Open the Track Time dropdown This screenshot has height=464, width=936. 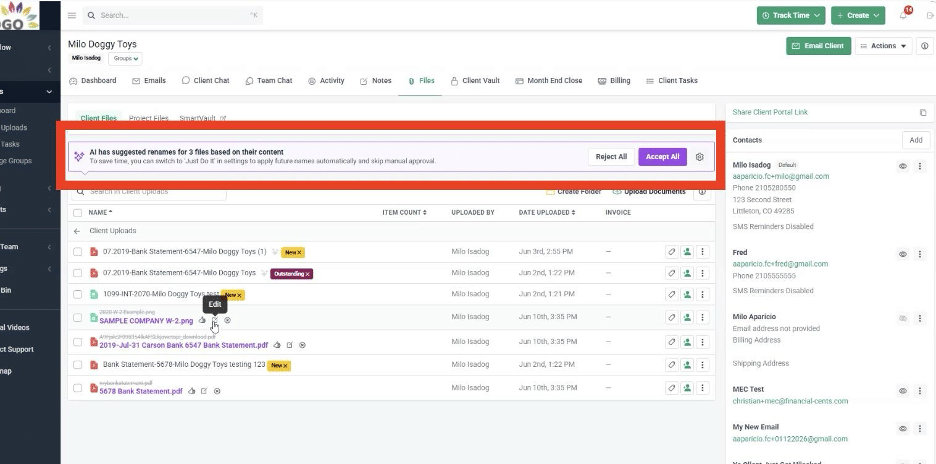point(791,16)
